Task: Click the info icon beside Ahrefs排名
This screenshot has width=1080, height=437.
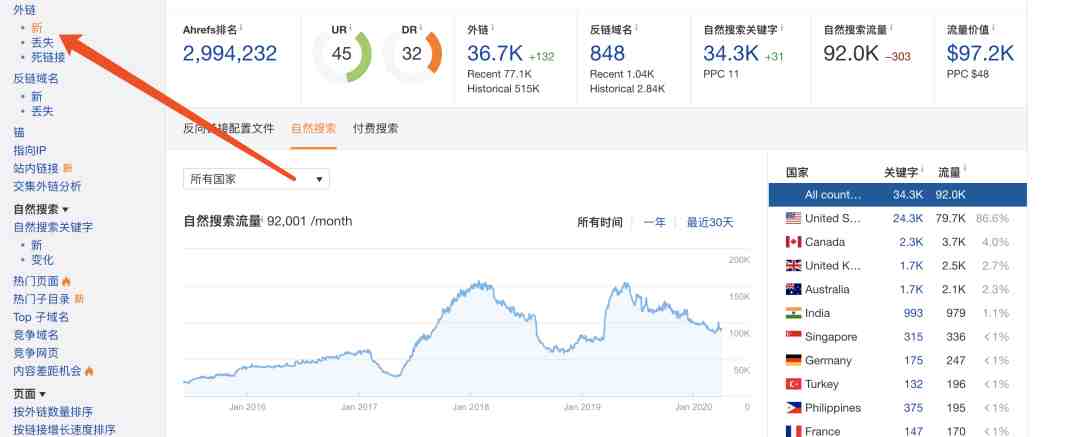Action: tap(240, 27)
